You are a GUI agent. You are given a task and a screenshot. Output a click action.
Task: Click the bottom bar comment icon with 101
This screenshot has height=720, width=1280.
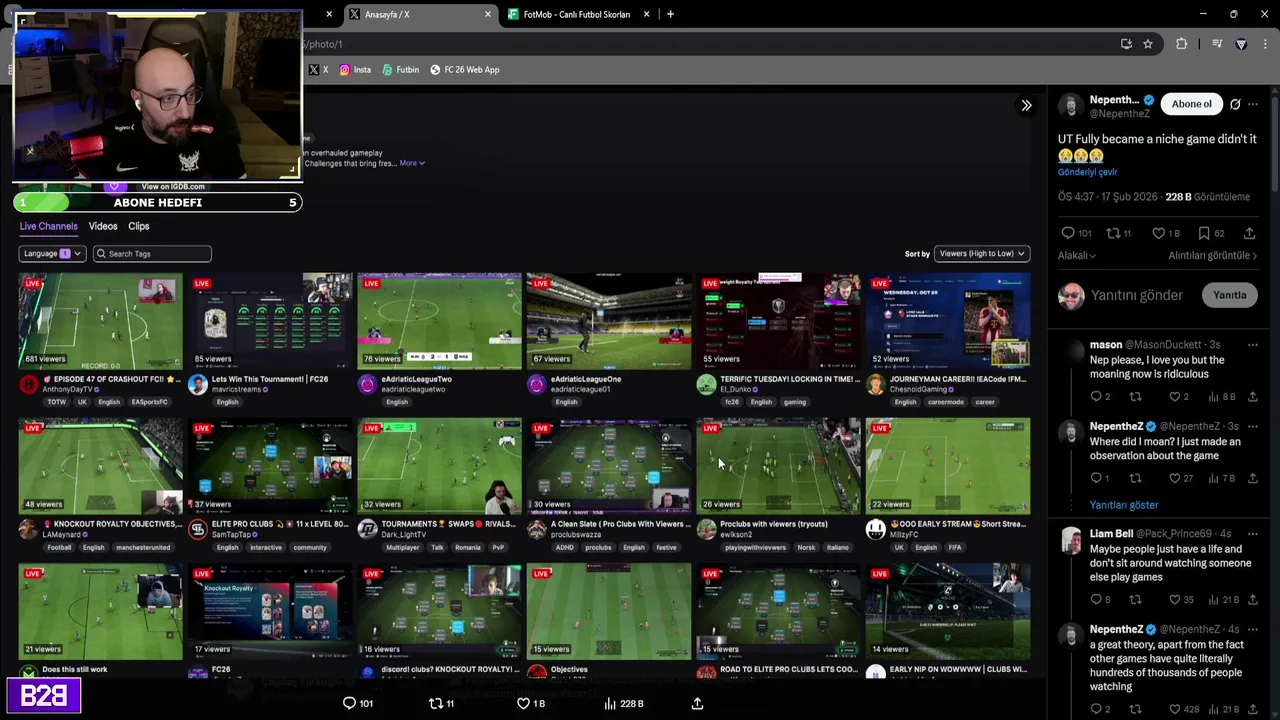[358, 704]
